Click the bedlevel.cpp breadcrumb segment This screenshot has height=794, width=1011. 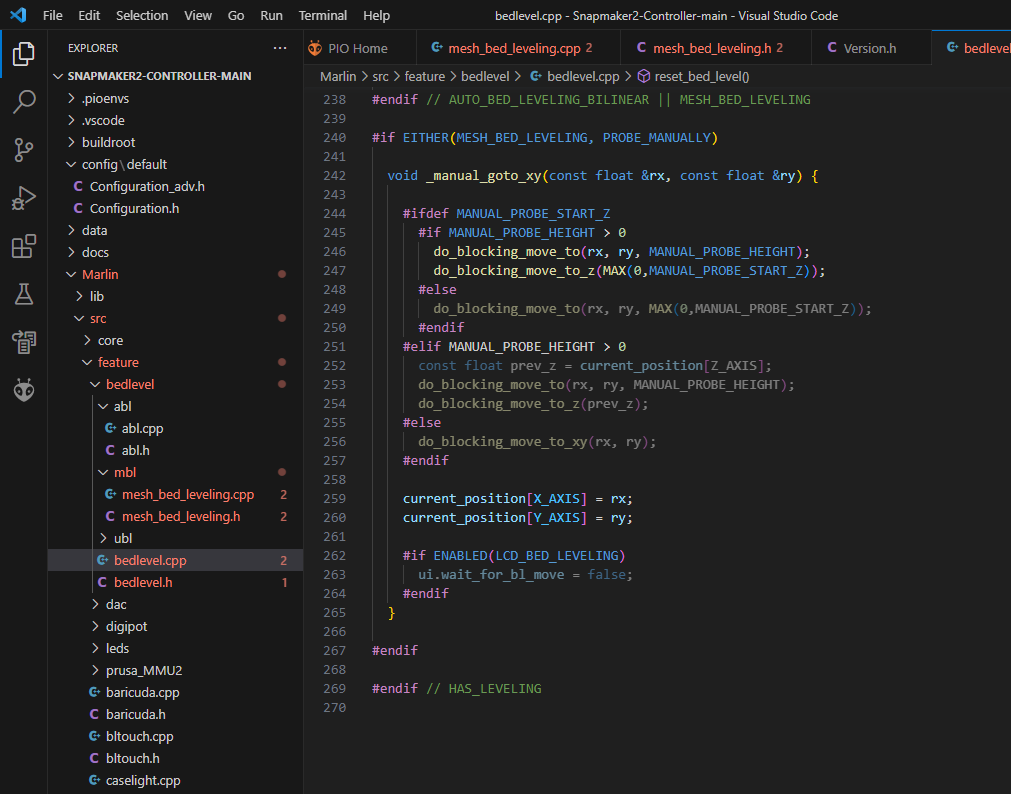[x=583, y=76]
